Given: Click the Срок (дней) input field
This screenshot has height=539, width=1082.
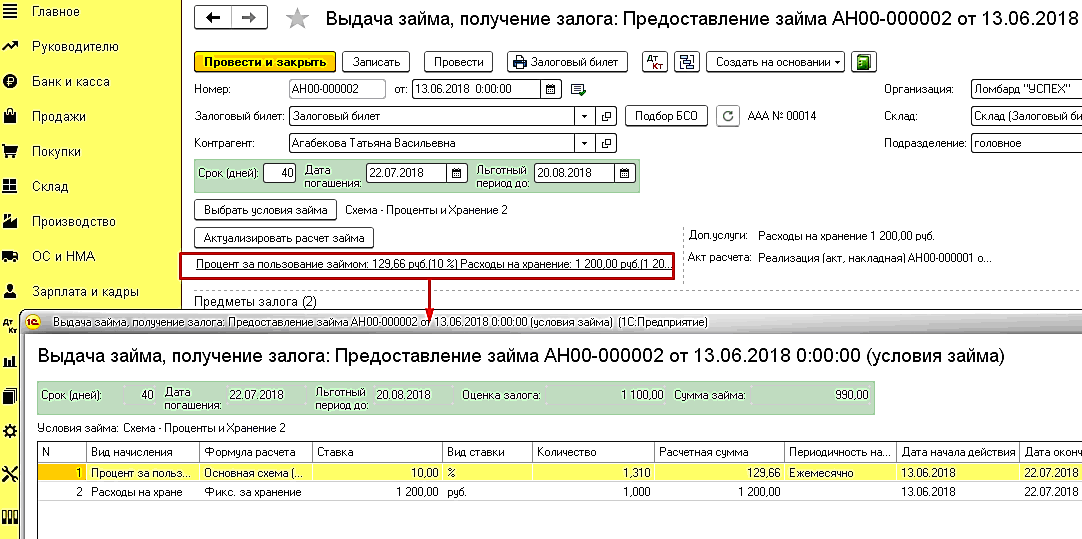Looking at the screenshot, I should pyautogui.click(x=280, y=173).
